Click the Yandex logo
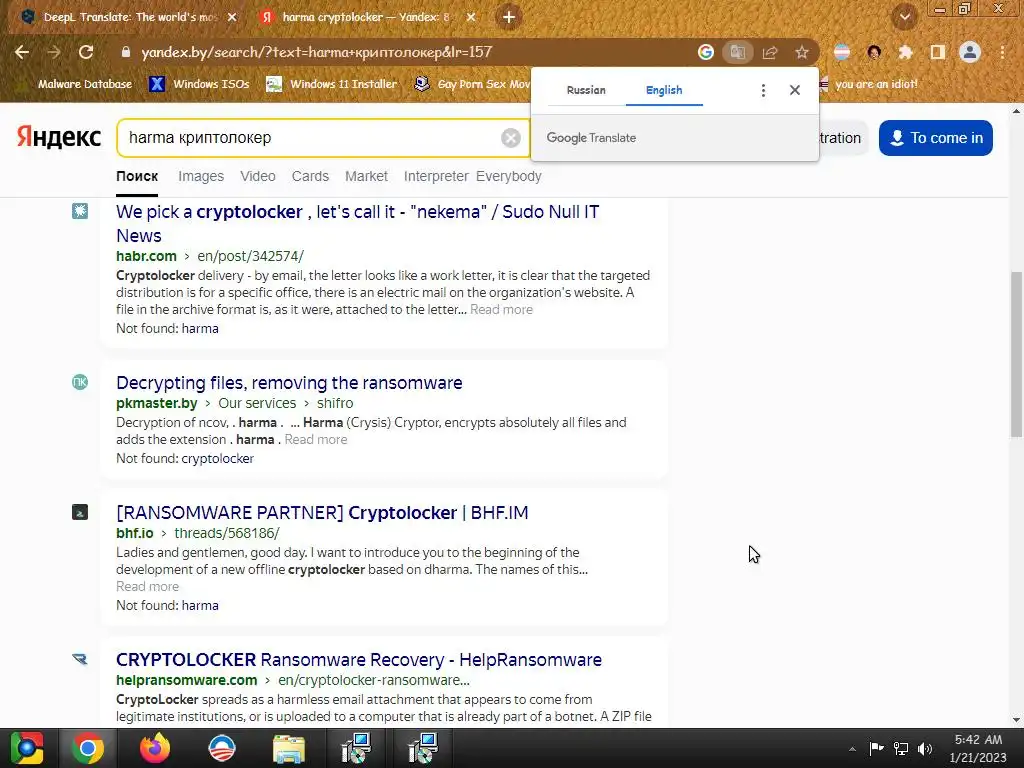Image resolution: width=1024 pixels, height=768 pixels. click(59, 138)
